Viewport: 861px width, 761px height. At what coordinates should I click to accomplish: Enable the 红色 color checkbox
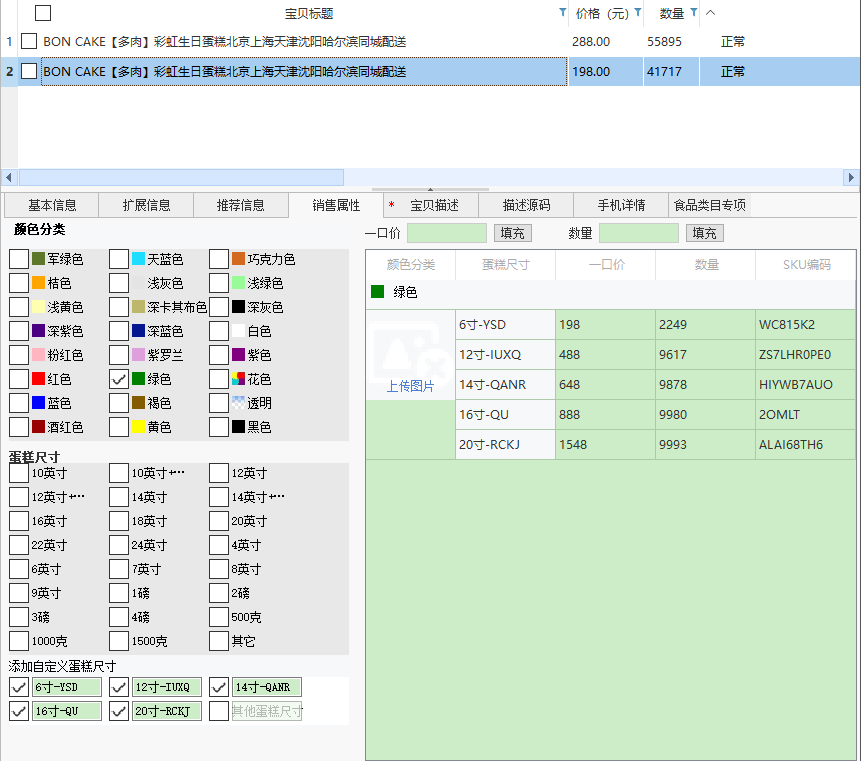click(19, 379)
